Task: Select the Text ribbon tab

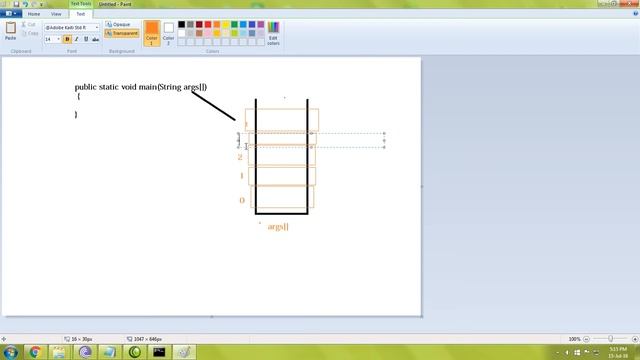Action: [x=81, y=14]
